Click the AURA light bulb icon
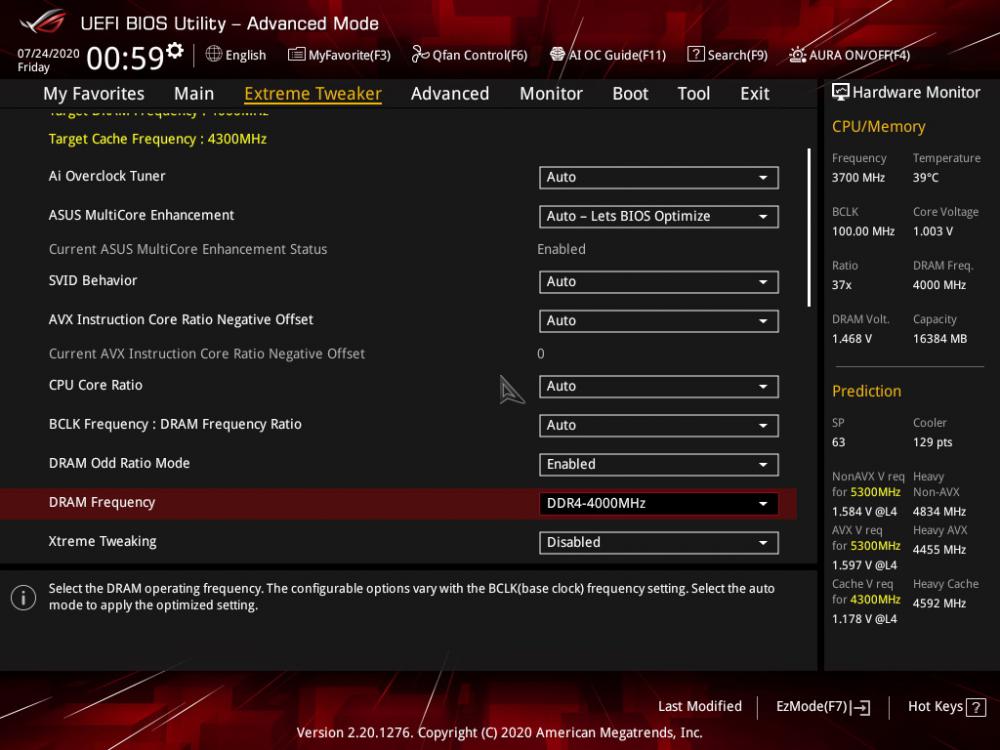The height and width of the screenshot is (750, 1000). (798, 55)
